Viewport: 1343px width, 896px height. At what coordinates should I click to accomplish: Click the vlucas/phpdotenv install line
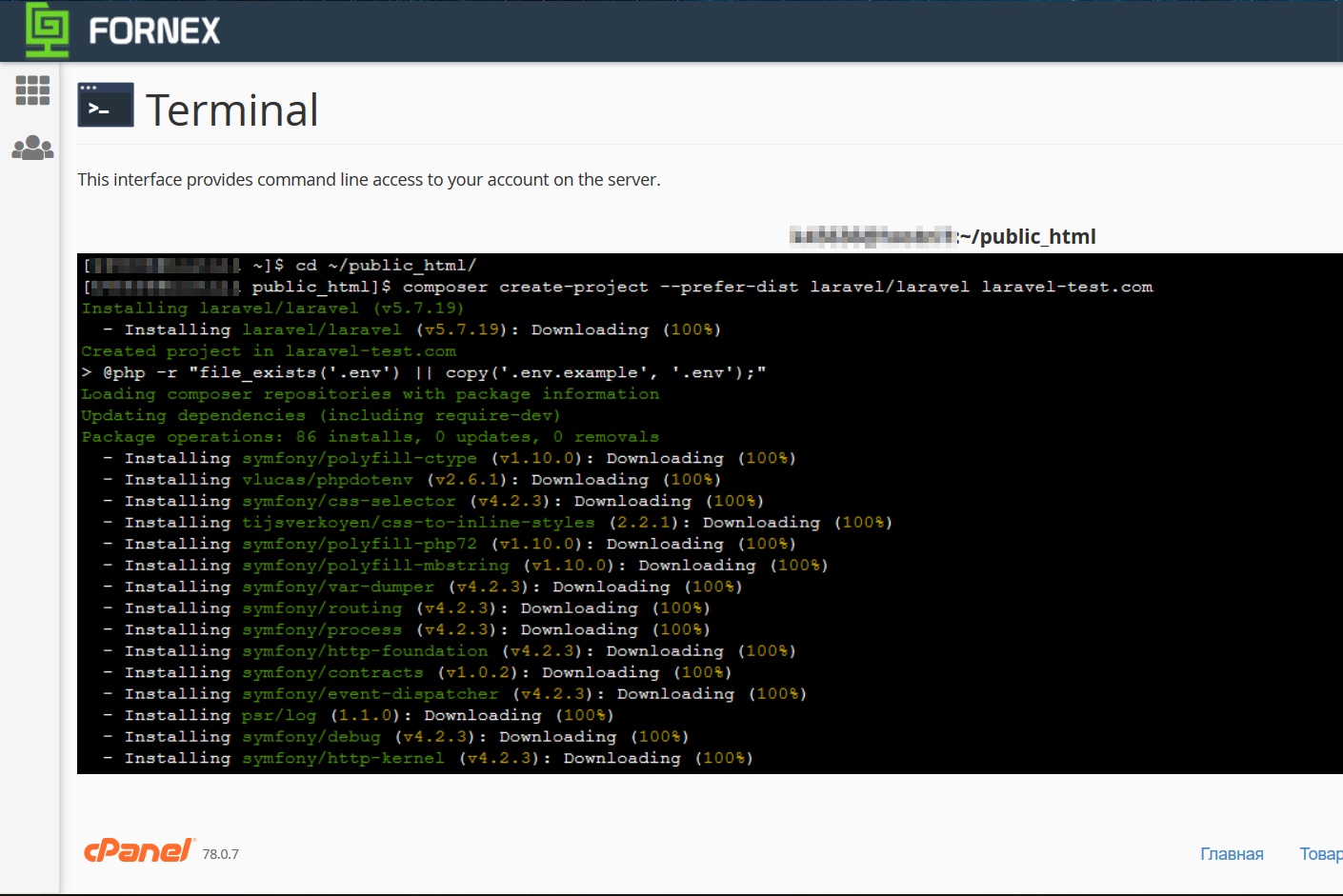(411, 479)
